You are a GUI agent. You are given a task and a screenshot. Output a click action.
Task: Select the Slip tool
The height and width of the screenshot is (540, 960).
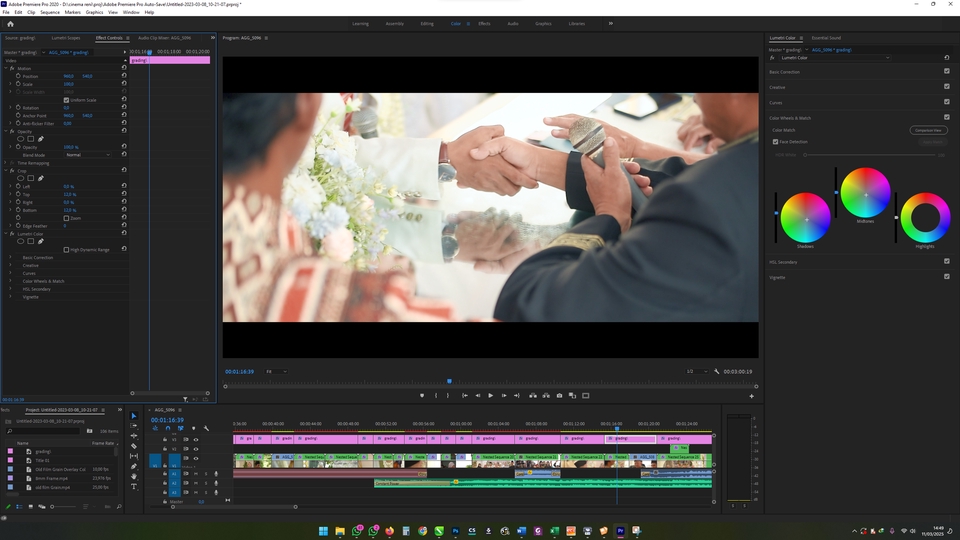pos(133,456)
